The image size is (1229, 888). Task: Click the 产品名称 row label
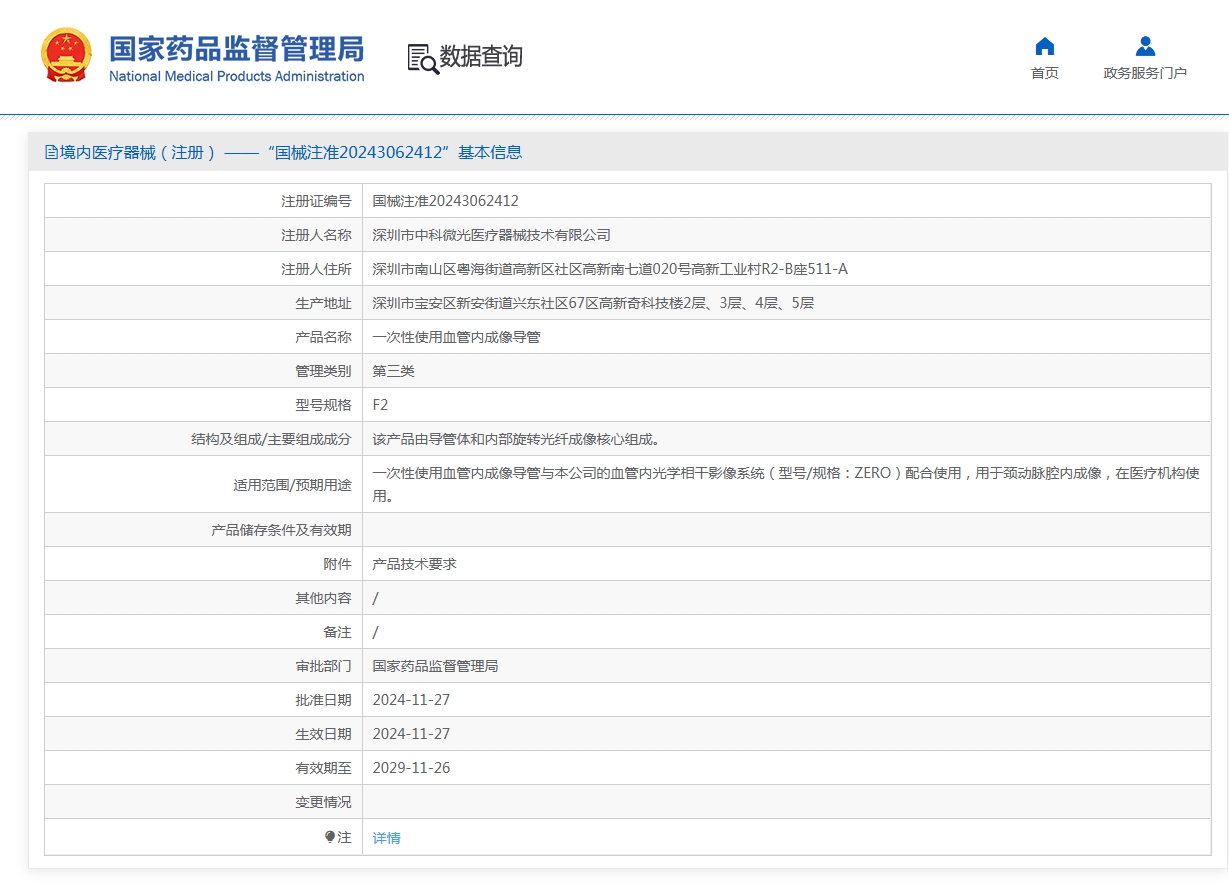324,337
